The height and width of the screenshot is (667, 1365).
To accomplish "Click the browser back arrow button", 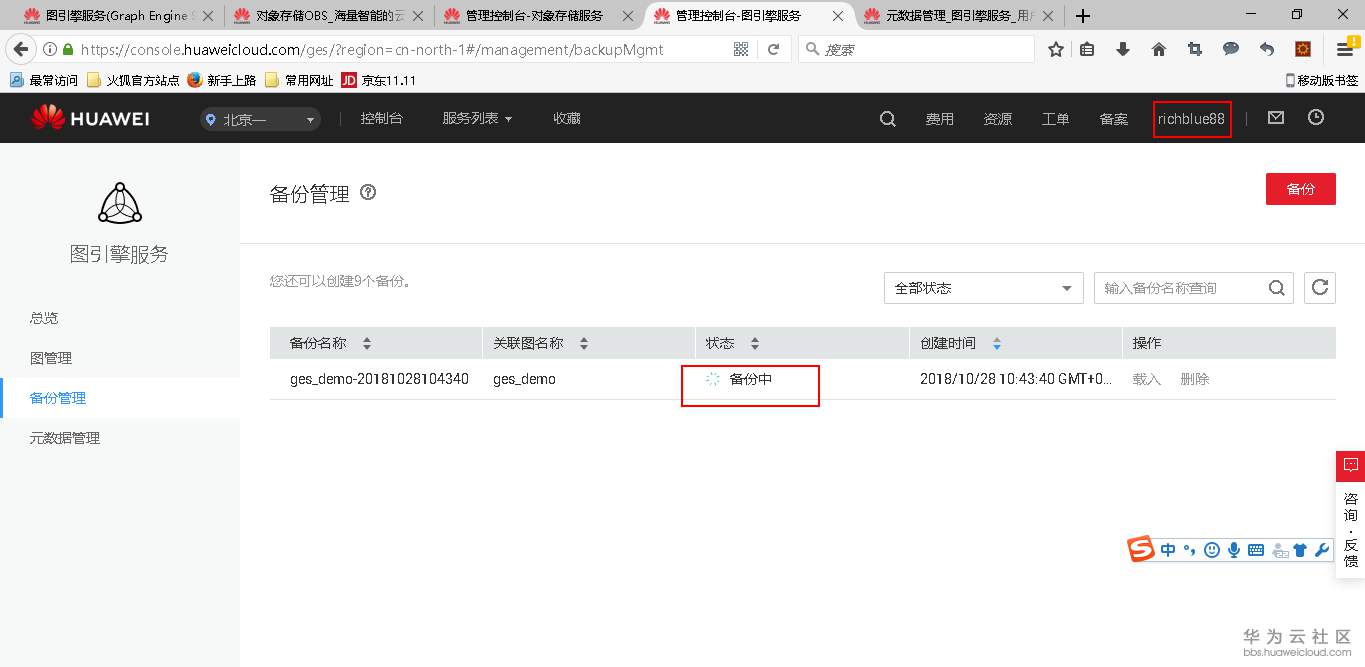I will [19, 49].
